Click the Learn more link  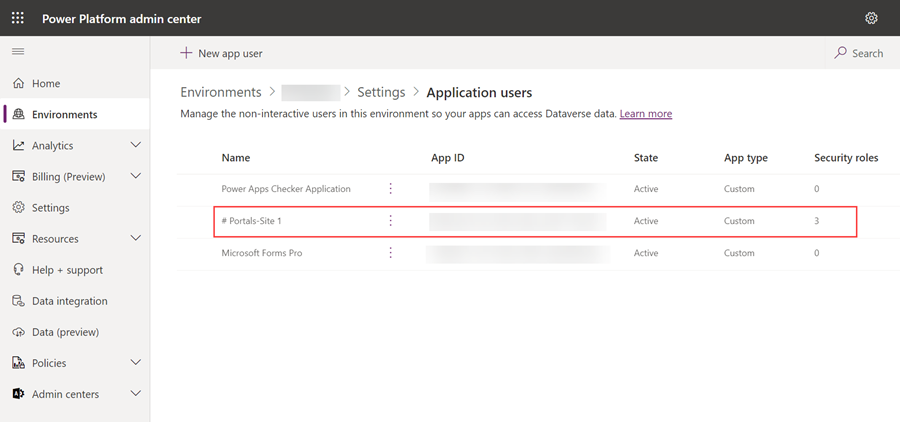pos(646,114)
